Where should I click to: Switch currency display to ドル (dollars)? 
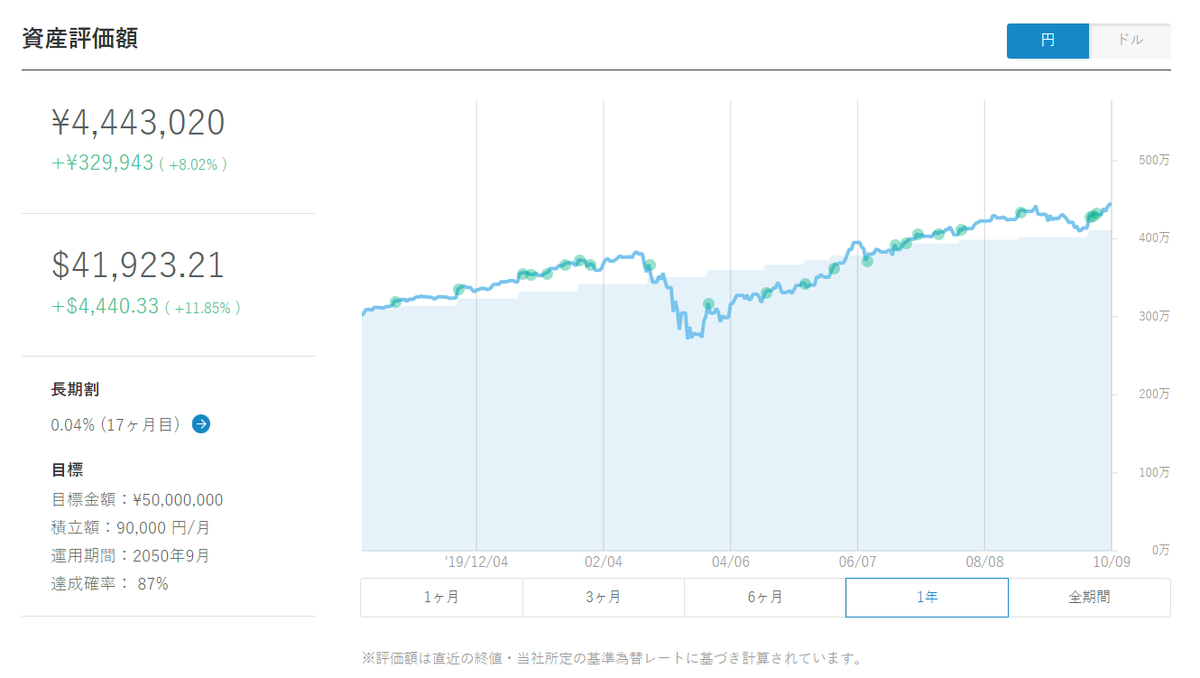click(1130, 41)
